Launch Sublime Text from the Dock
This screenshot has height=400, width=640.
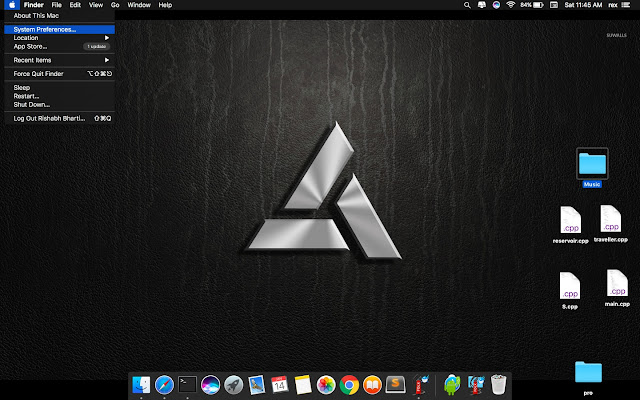pyautogui.click(x=395, y=384)
